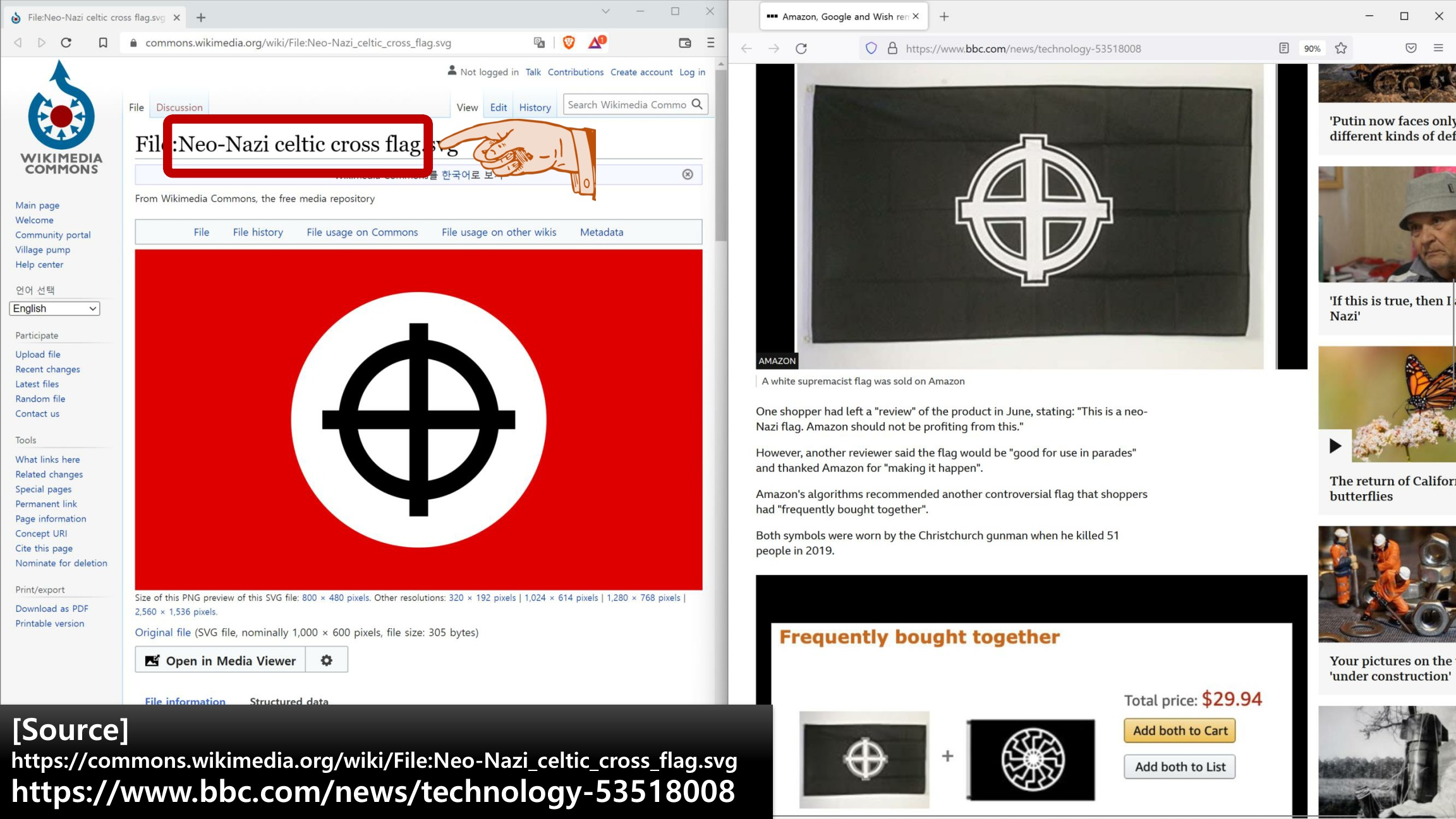This screenshot has height=819, width=1456.
Task: Open the Edit tab
Action: click(x=499, y=107)
